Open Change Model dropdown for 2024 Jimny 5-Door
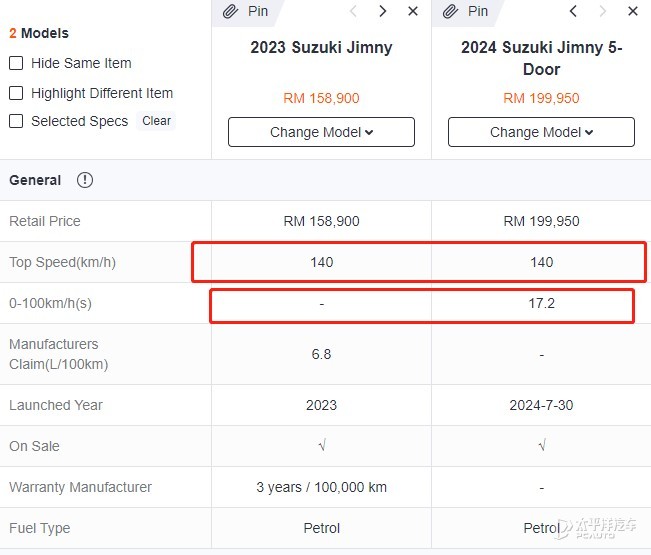Viewport: 651px width, 555px height. [x=541, y=132]
